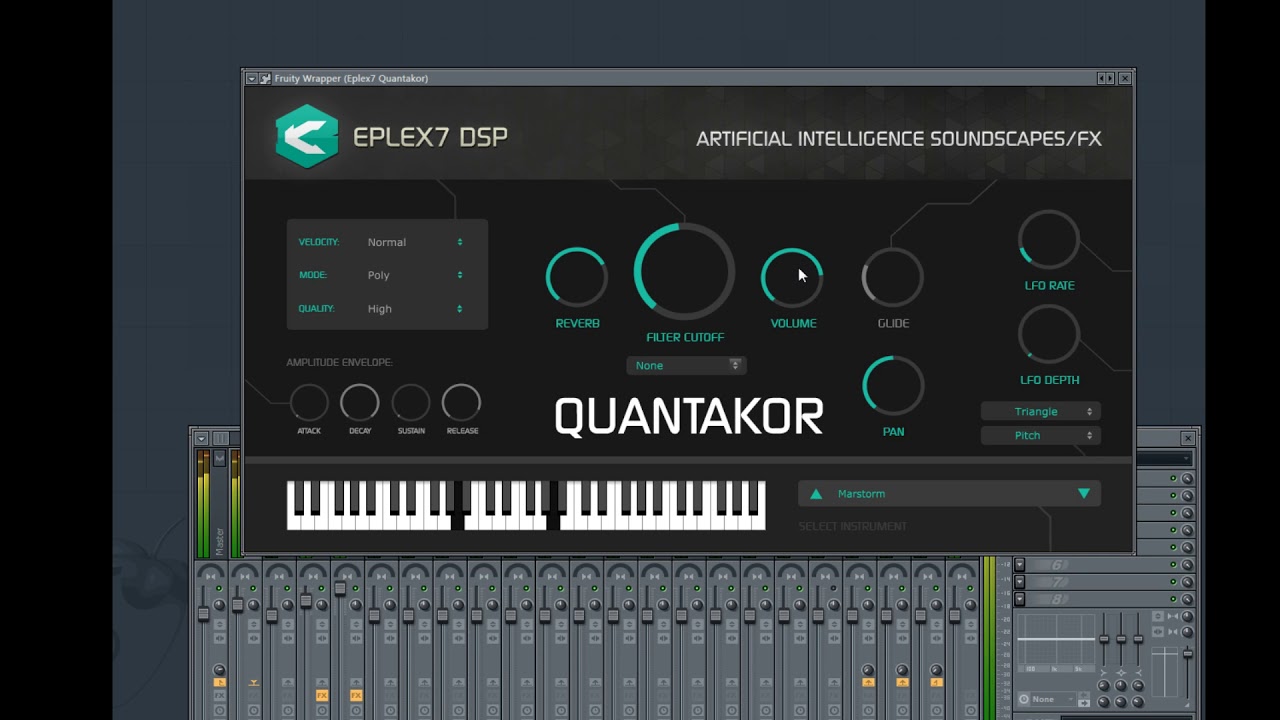Click the Filter Cutoff knob
Image resolution: width=1280 pixels, height=720 pixels.
(x=685, y=272)
